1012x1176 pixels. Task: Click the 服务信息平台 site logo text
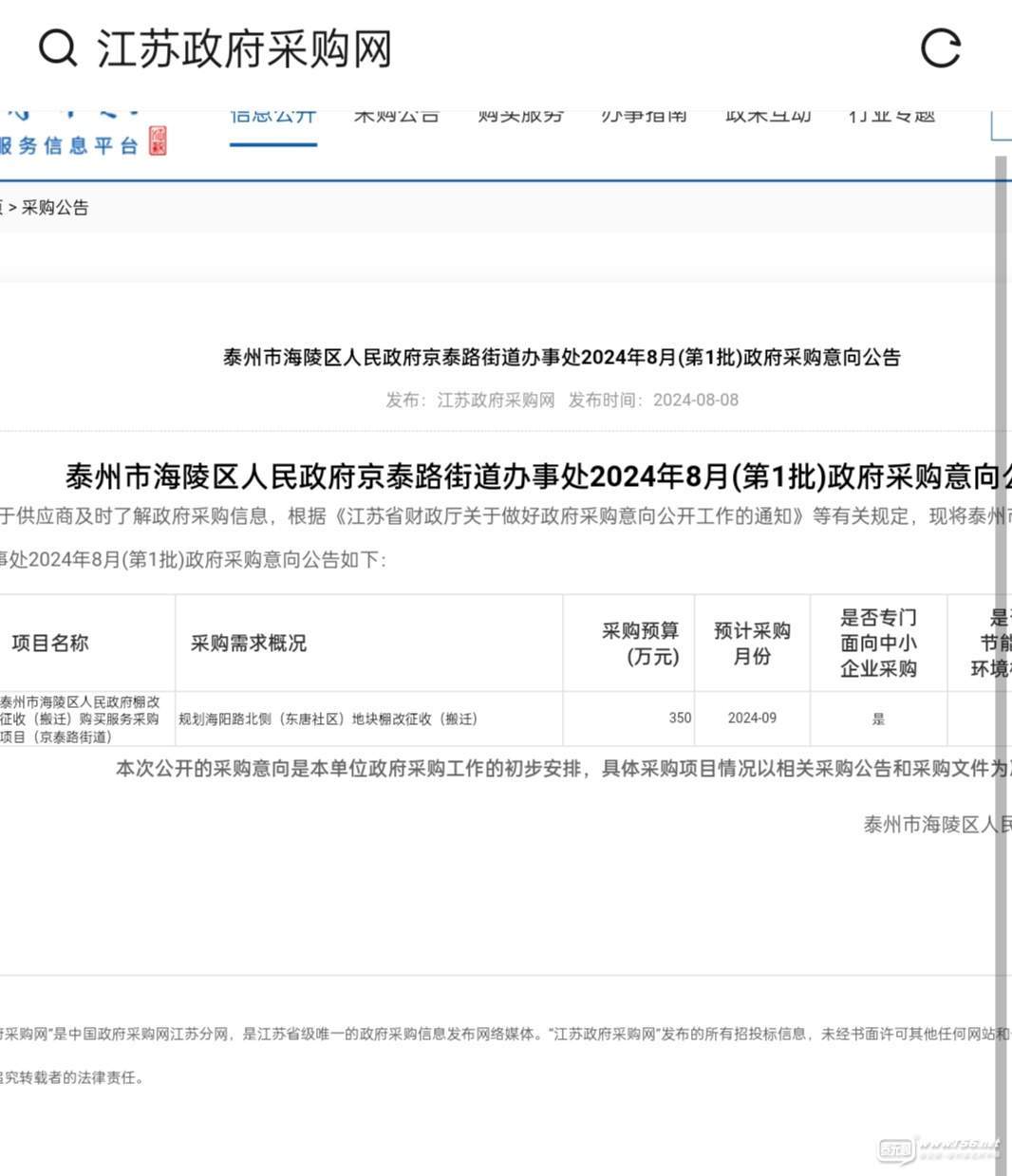(x=68, y=145)
